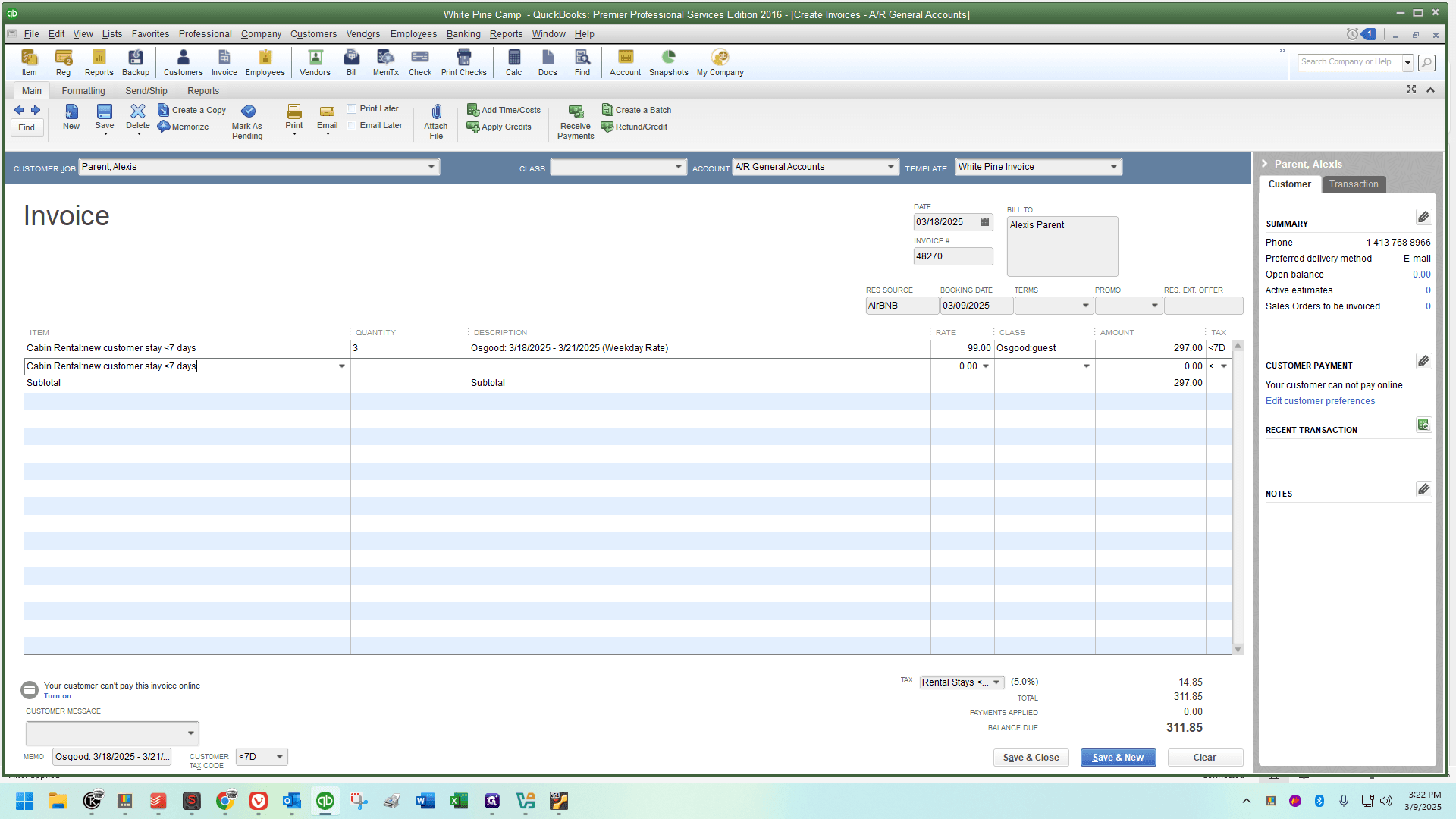This screenshot has height=819, width=1456.
Task: Open the Class dropdown in header
Action: pos(679,167)
